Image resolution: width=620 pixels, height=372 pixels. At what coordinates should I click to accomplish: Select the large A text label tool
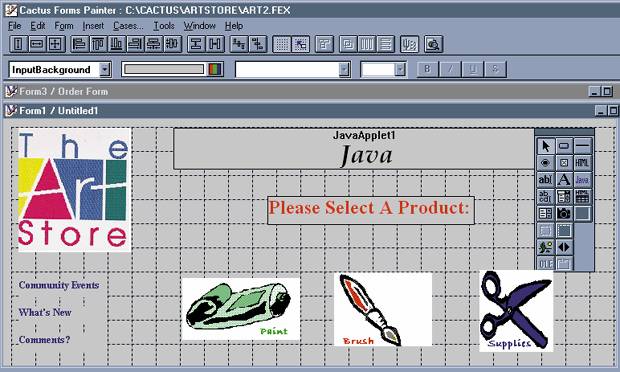click(564, 180)
